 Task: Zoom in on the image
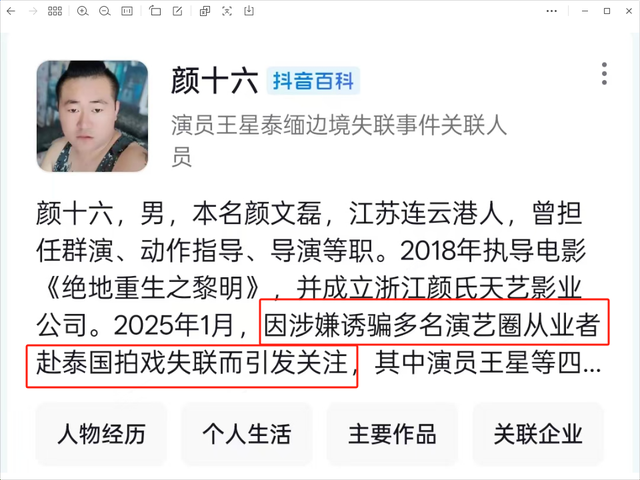point(83,11)
